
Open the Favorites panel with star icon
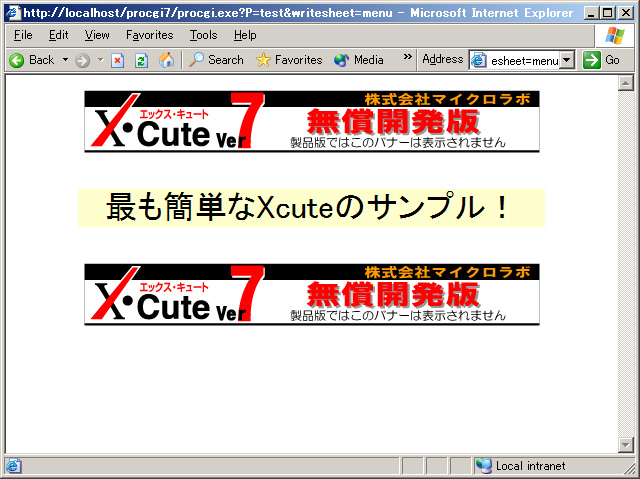coord(289,60)
